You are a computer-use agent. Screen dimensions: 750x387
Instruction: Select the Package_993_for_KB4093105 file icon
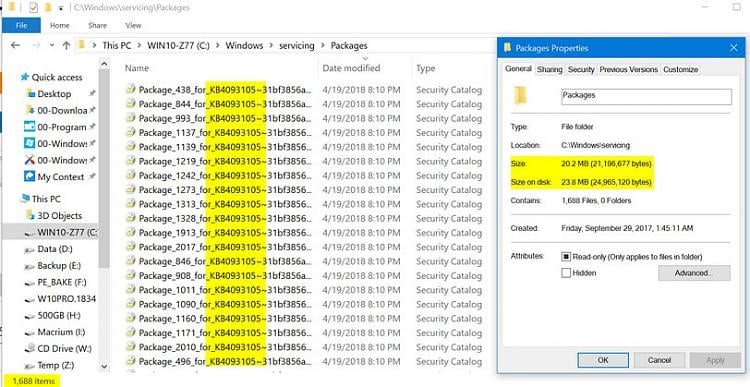(x=131, y=118)
